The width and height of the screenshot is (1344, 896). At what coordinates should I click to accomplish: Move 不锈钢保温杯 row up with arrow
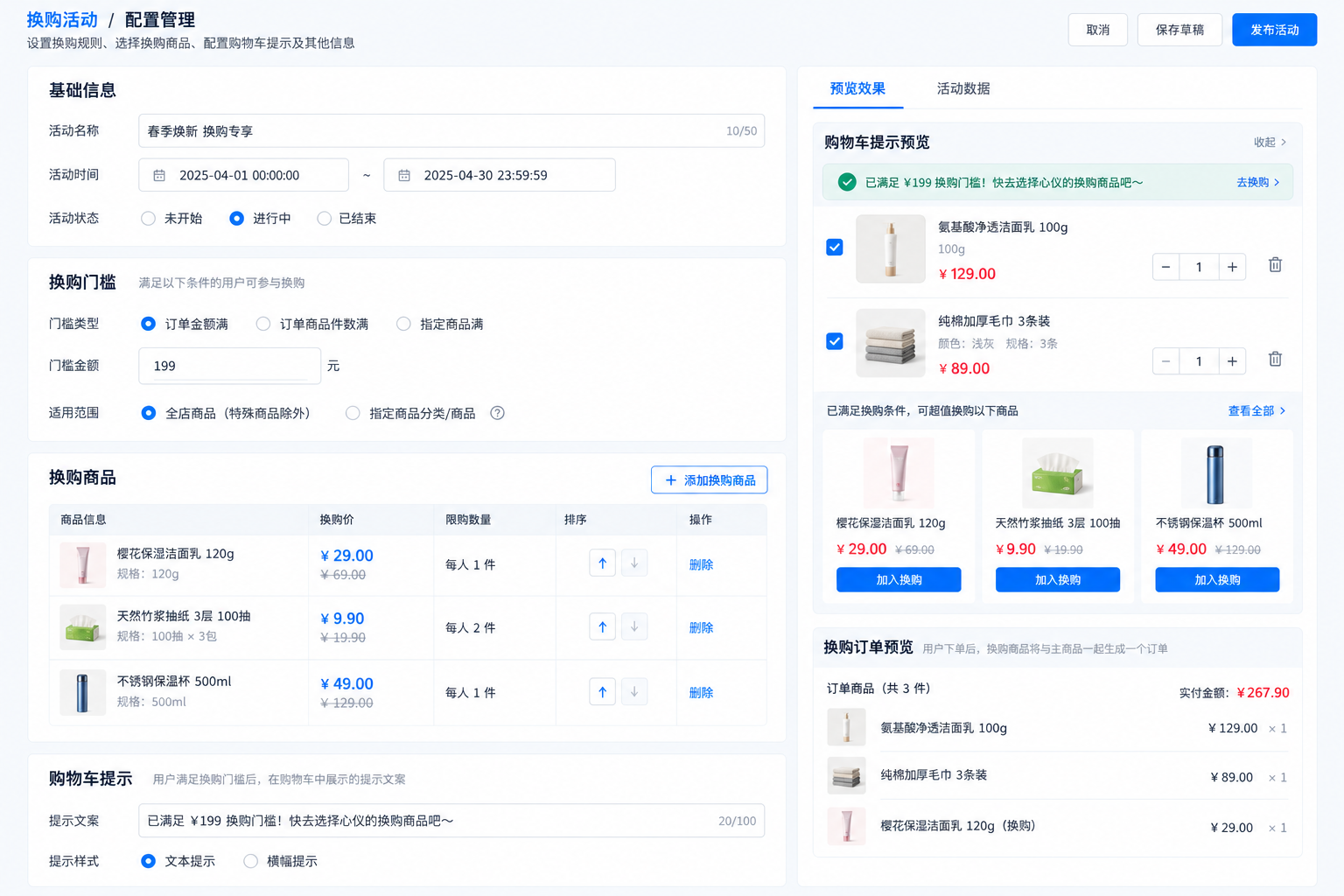(x=602, y=691)
